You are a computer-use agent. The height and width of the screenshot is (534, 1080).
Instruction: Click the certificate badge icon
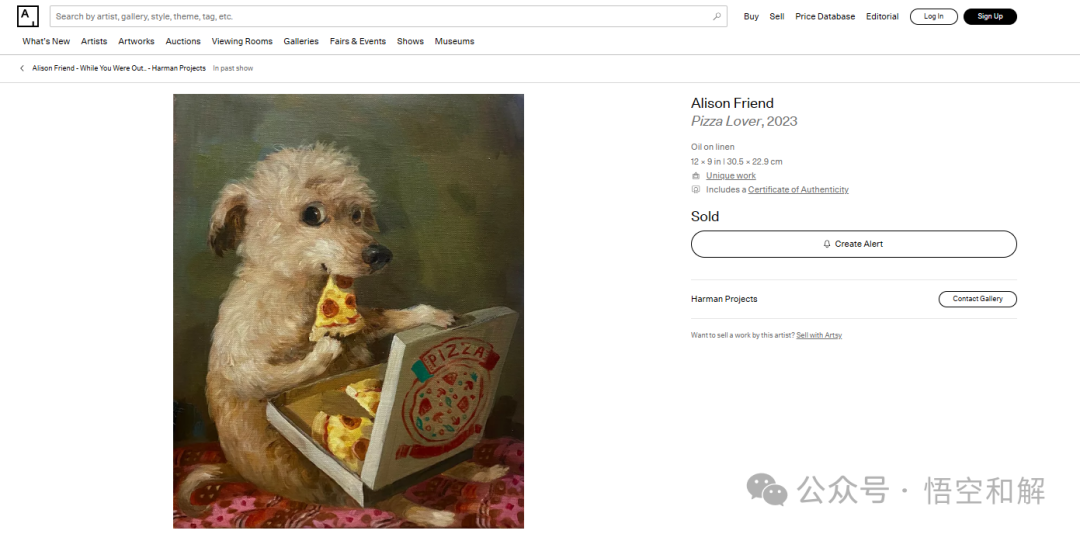[x=696, y=189]
